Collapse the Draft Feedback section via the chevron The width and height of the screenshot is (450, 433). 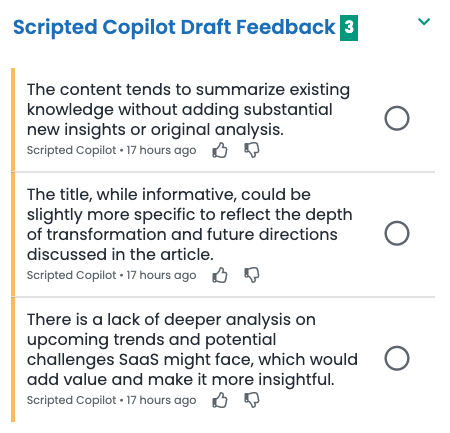[x=424, y=22]
